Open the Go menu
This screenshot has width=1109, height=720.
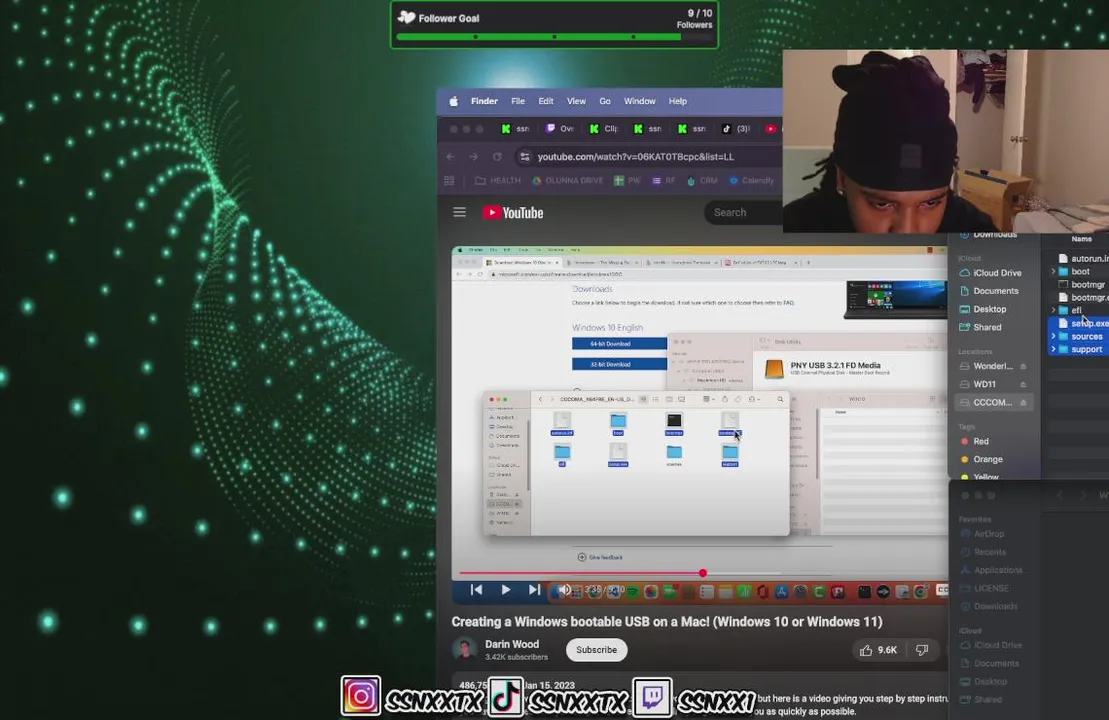tap(605, 101)
